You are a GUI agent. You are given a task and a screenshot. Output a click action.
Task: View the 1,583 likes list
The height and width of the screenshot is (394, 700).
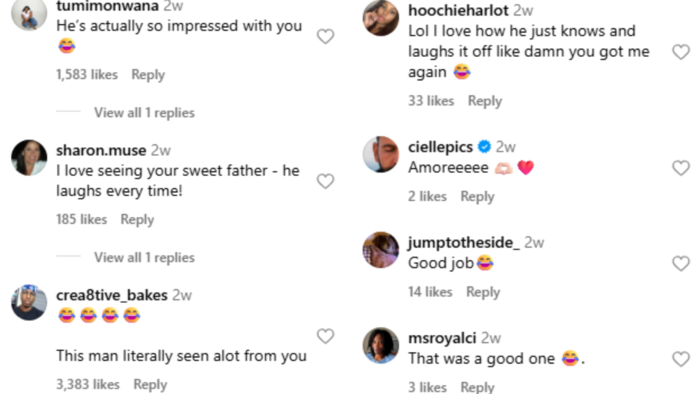tap(87, 74)
